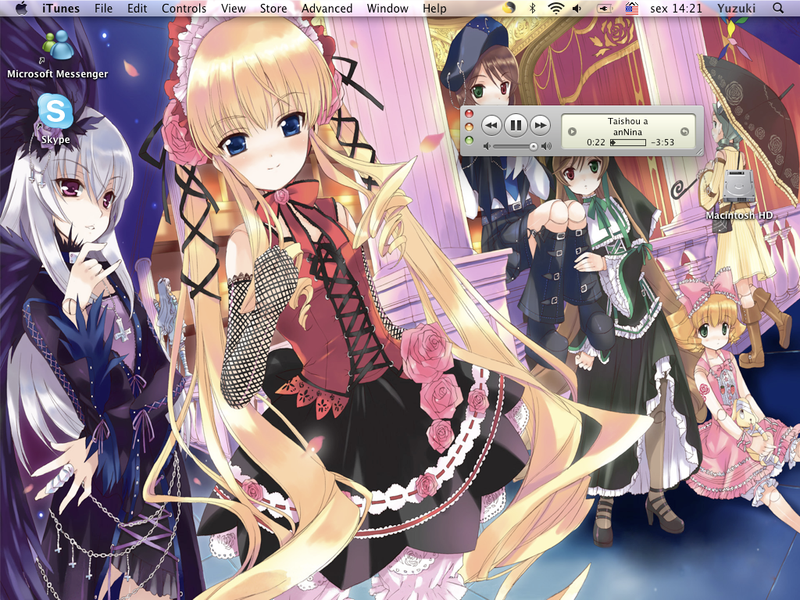The height and width of the screenshot is (600, 800).
Task: Click the clock showing sex 14:21
Action: pyautogui.click(x=676, y=8)
